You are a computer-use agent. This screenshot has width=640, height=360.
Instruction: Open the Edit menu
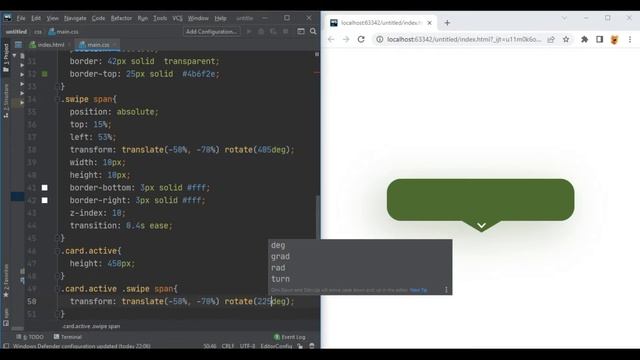pos(36,18)
